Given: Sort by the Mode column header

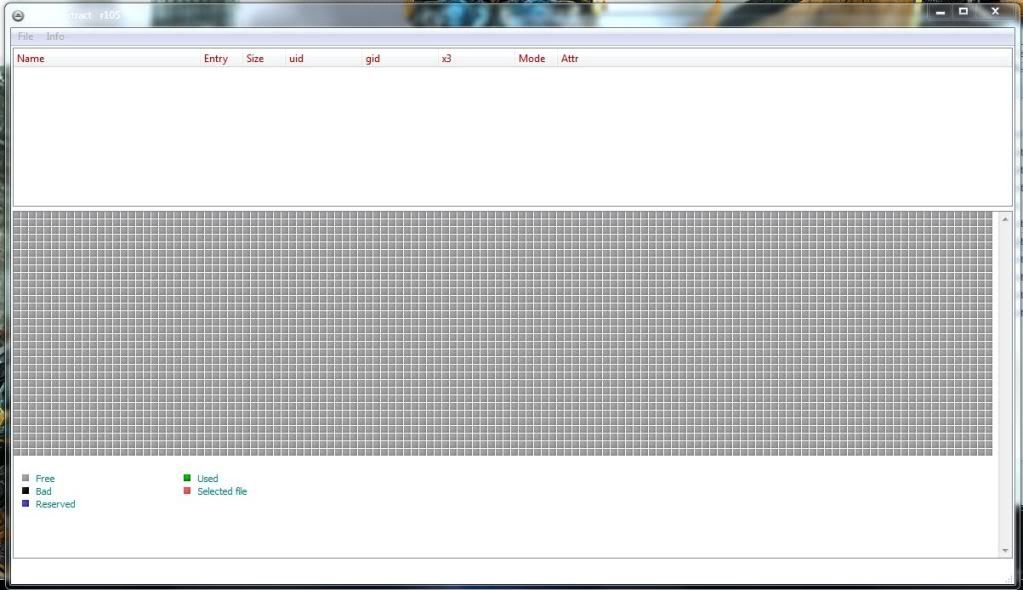Looking at the screenshot, I should (x=532, y=59).
